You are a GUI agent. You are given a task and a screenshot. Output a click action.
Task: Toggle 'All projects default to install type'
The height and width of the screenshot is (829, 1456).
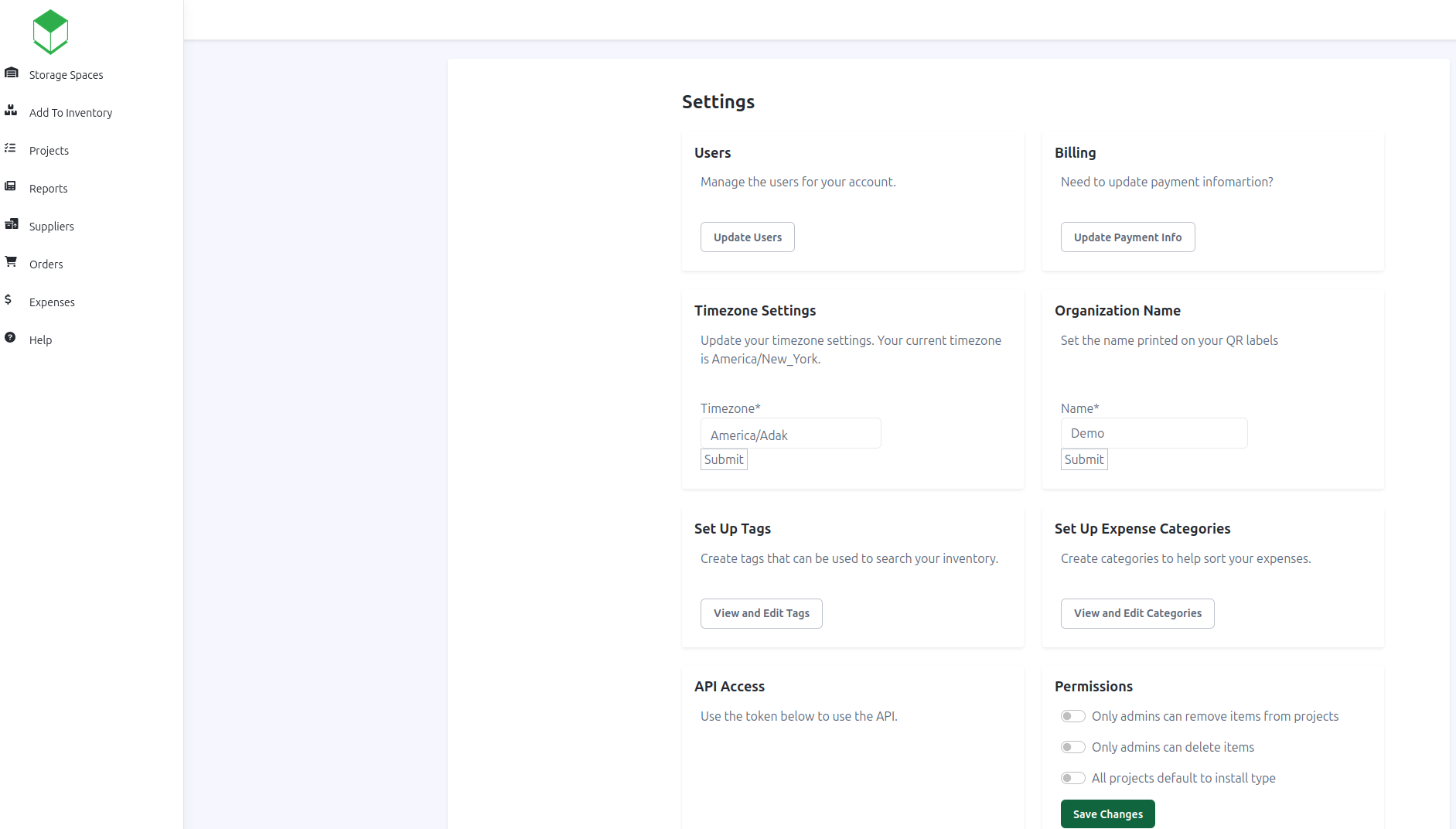(1073, 778)
